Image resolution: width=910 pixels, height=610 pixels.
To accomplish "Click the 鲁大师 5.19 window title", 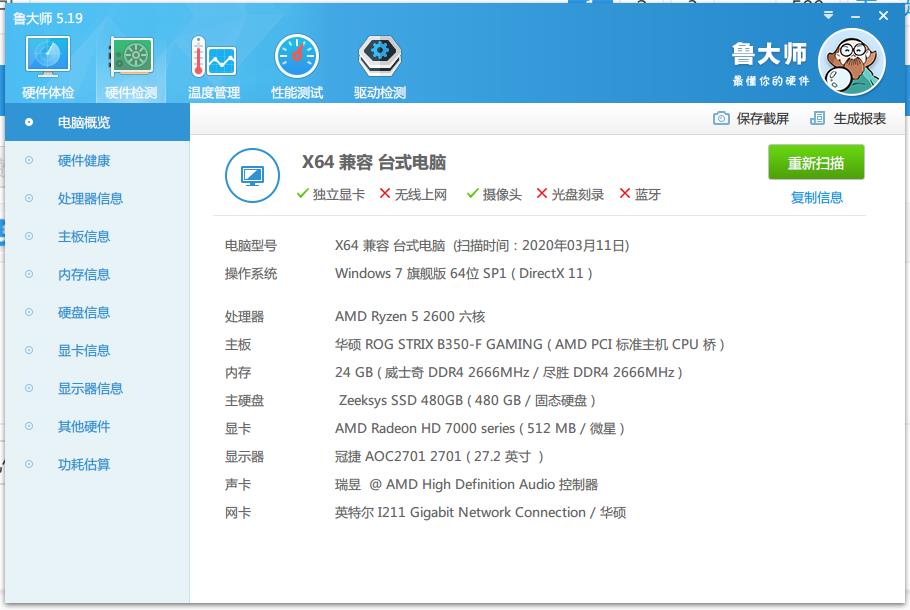I will (48, 18).
